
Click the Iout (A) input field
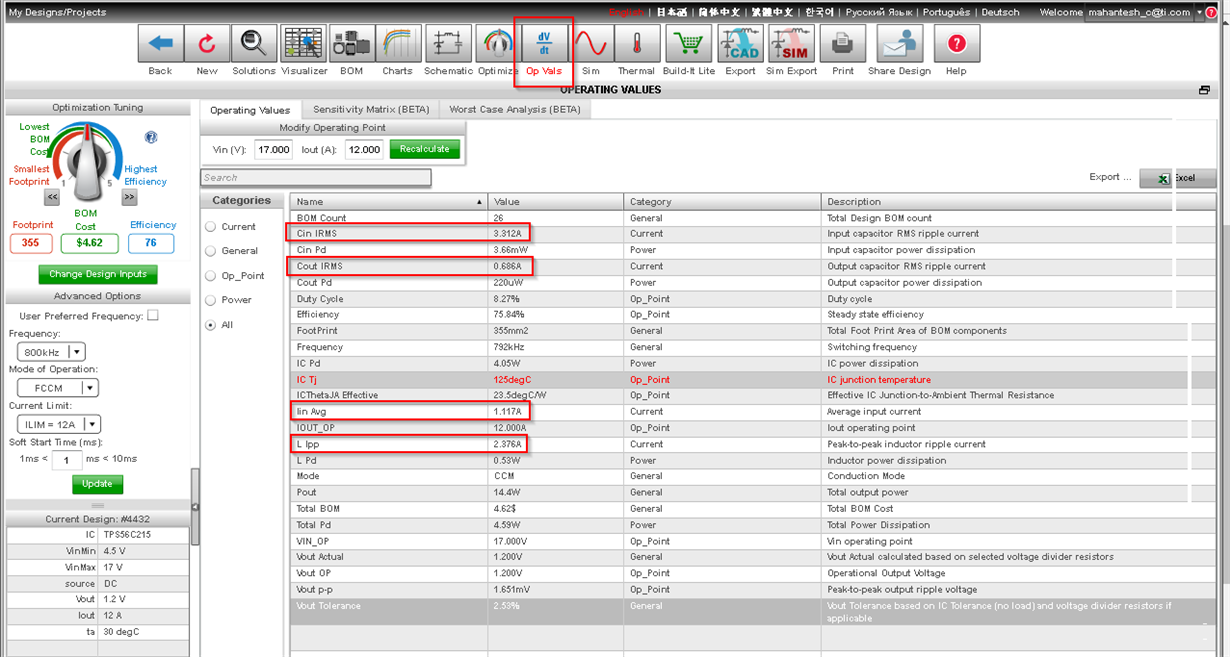364,149
